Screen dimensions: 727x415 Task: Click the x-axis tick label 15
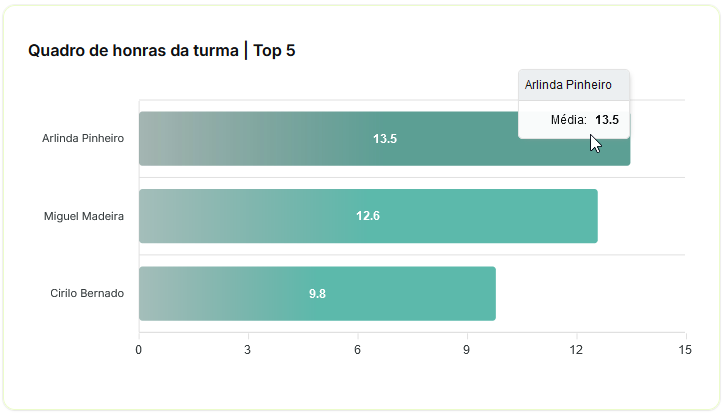pos(685,350)
